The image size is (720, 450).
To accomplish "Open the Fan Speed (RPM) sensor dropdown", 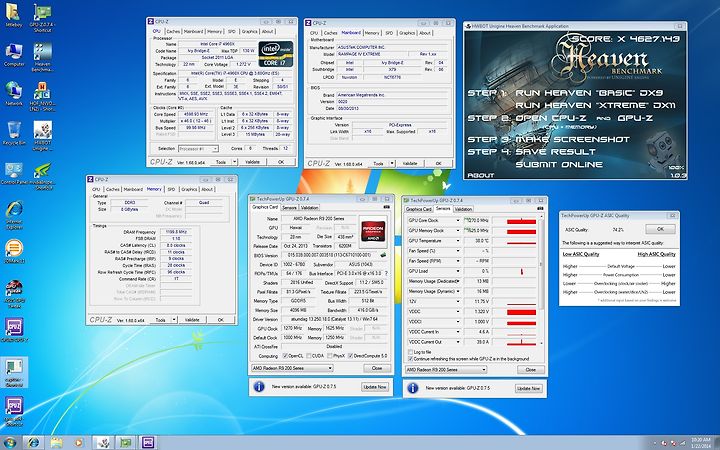I will point(457,261).
